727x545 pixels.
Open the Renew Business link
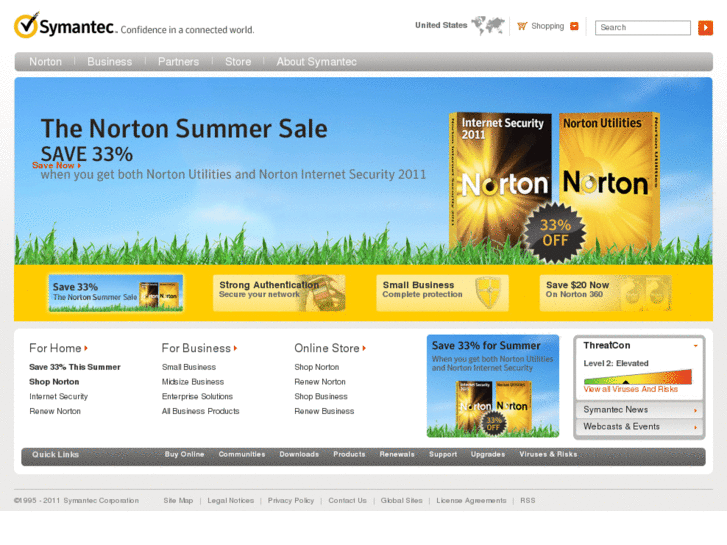324,411
